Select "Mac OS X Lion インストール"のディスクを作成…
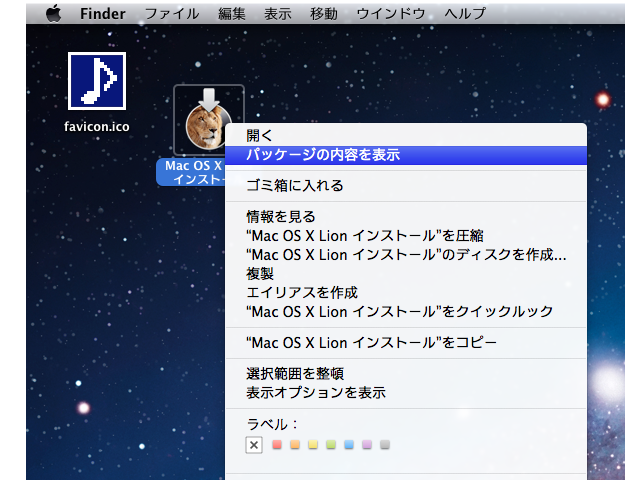Viewport: 632px width, 480px height. (x=406, y=255)
